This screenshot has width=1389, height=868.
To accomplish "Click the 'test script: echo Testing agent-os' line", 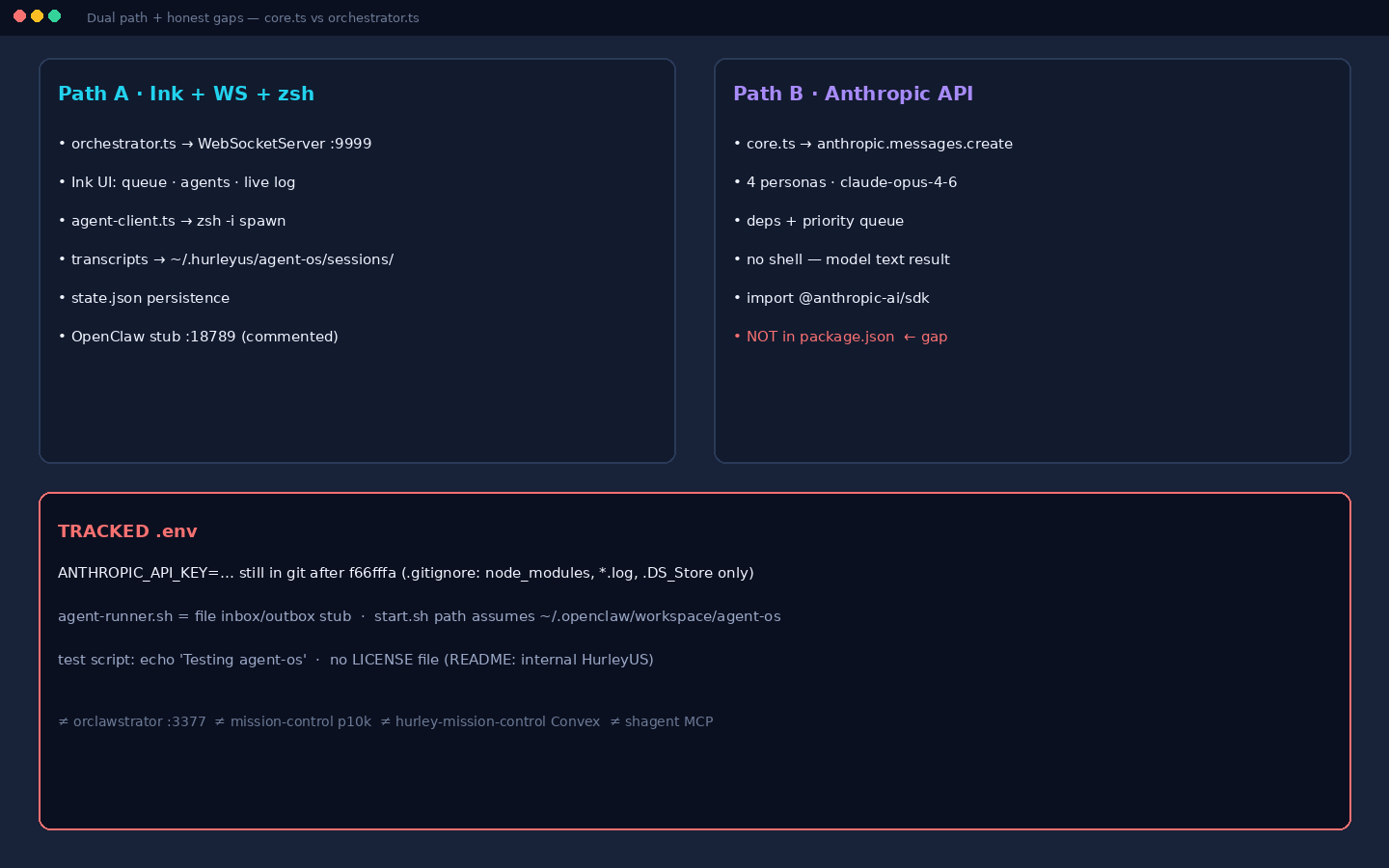I will (x=356, y=660).
